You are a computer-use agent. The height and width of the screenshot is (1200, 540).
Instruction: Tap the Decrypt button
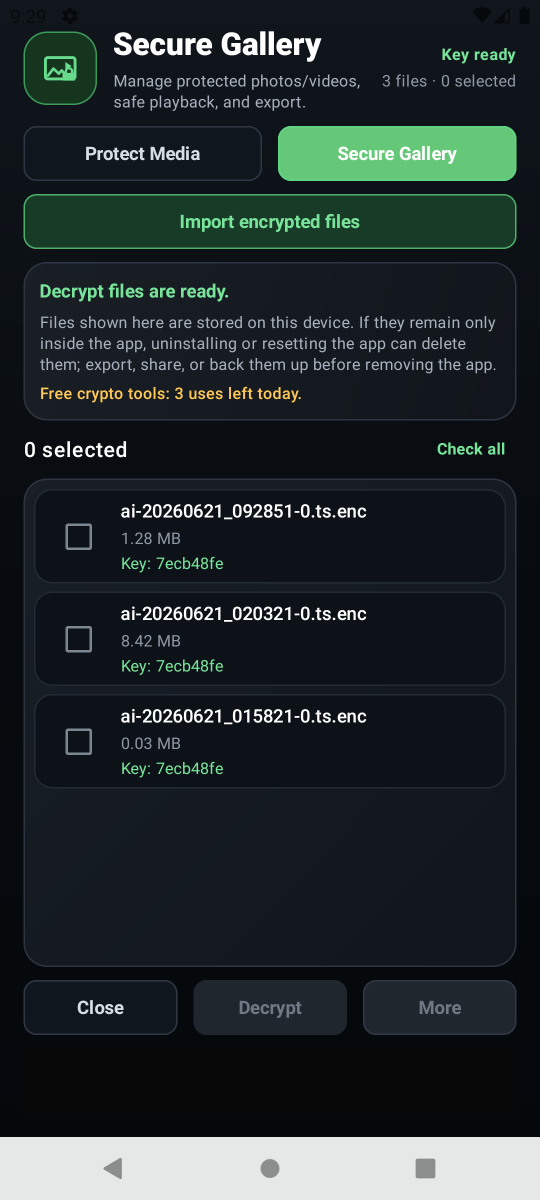point(270,1008)
